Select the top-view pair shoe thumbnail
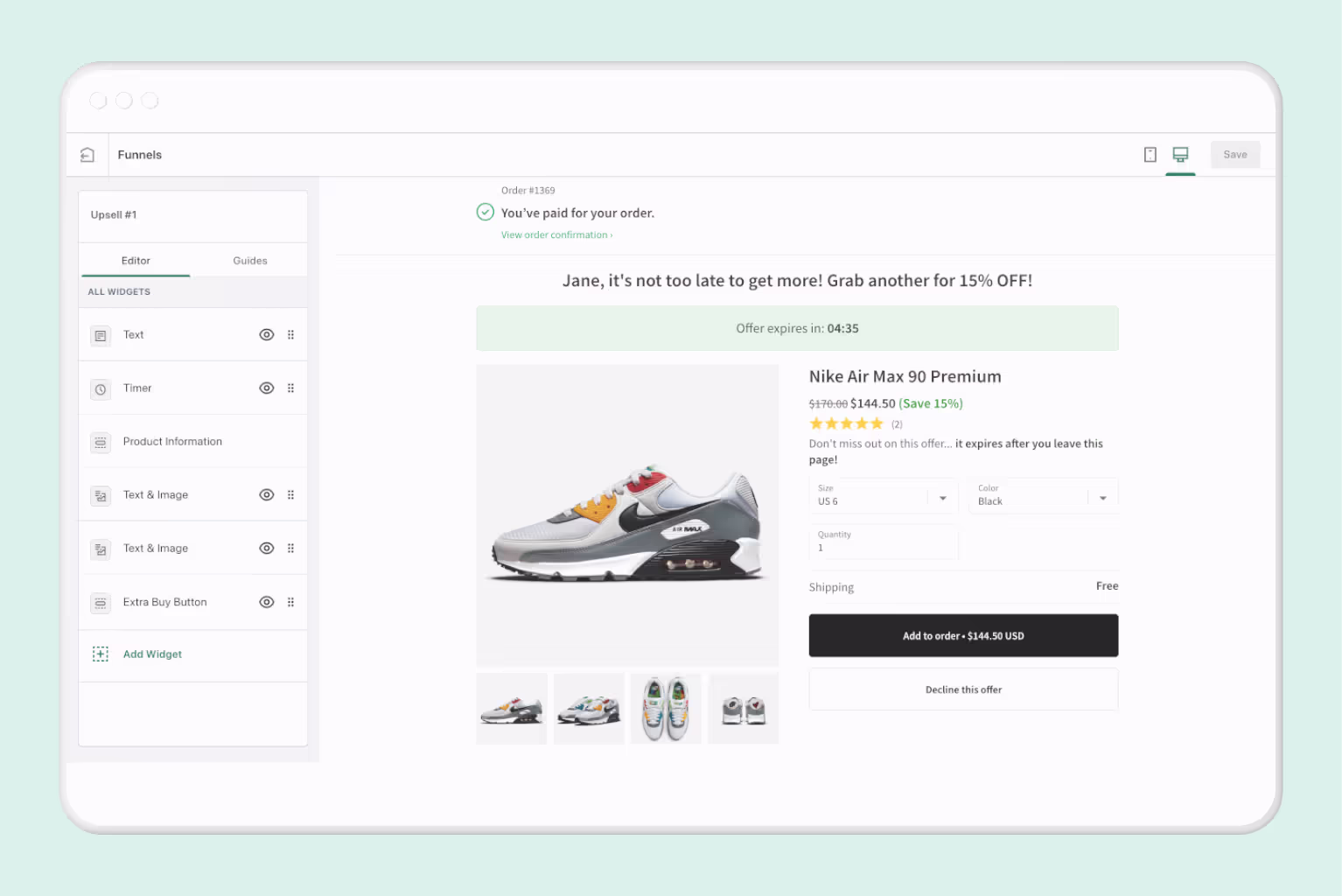Viewport: 1342px width, 896px height. [x=666, y=709]
